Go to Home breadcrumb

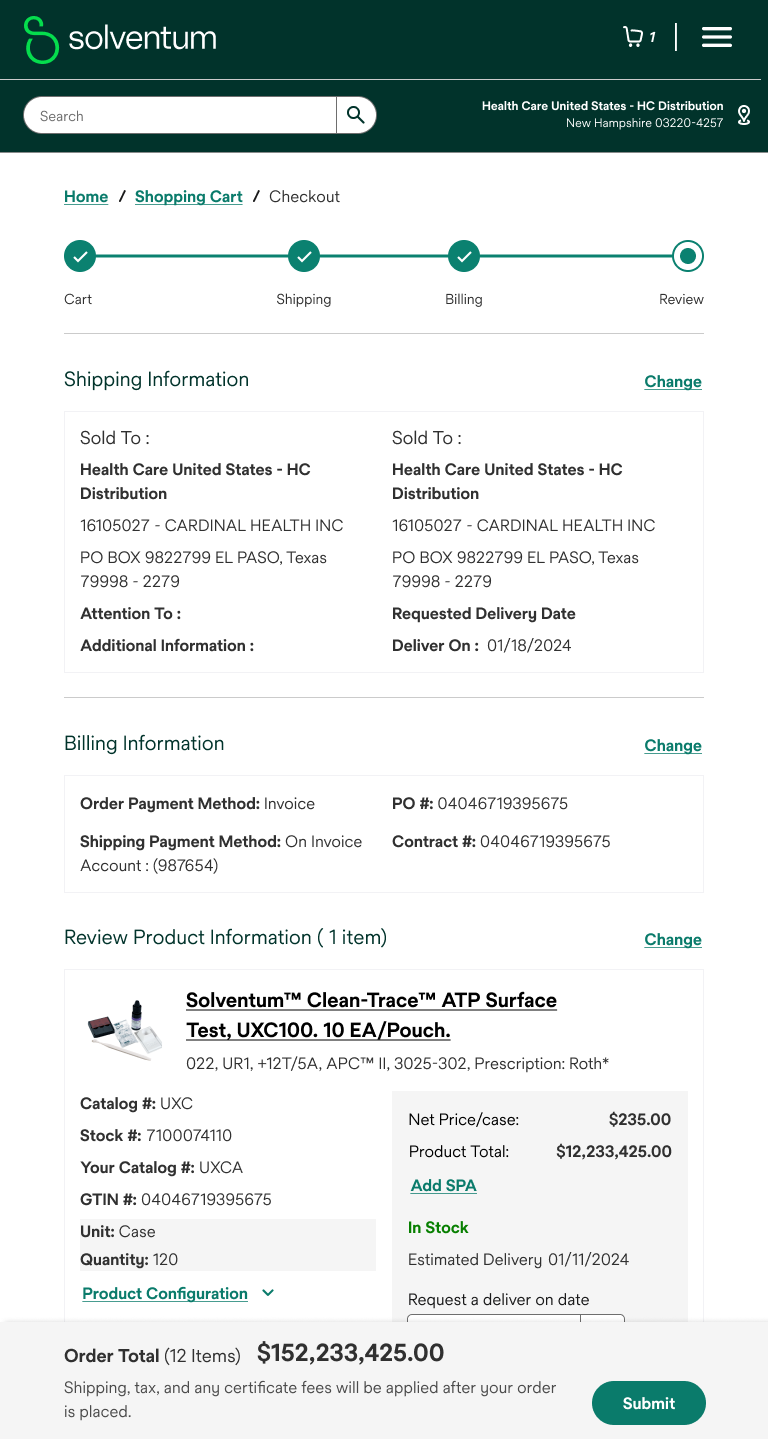pyautogui.click(x=86, y=197)
